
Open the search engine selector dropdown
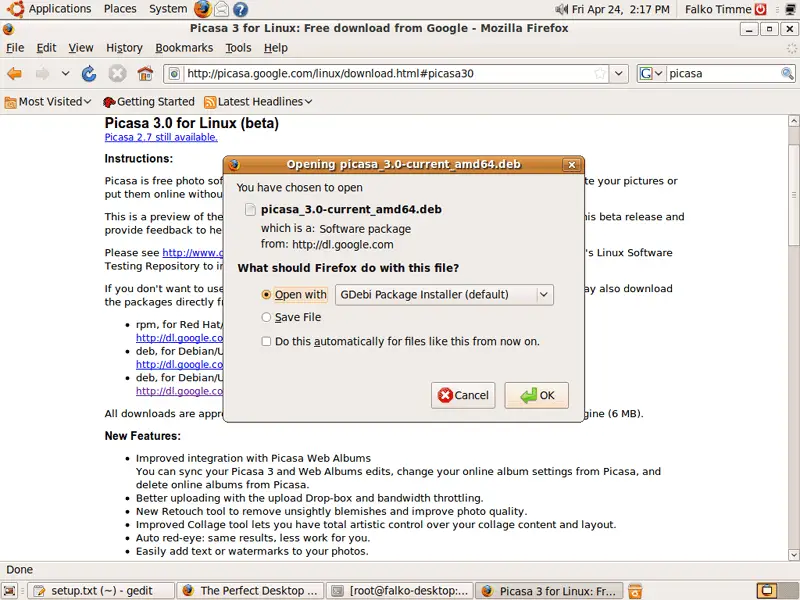pos(651,74)
